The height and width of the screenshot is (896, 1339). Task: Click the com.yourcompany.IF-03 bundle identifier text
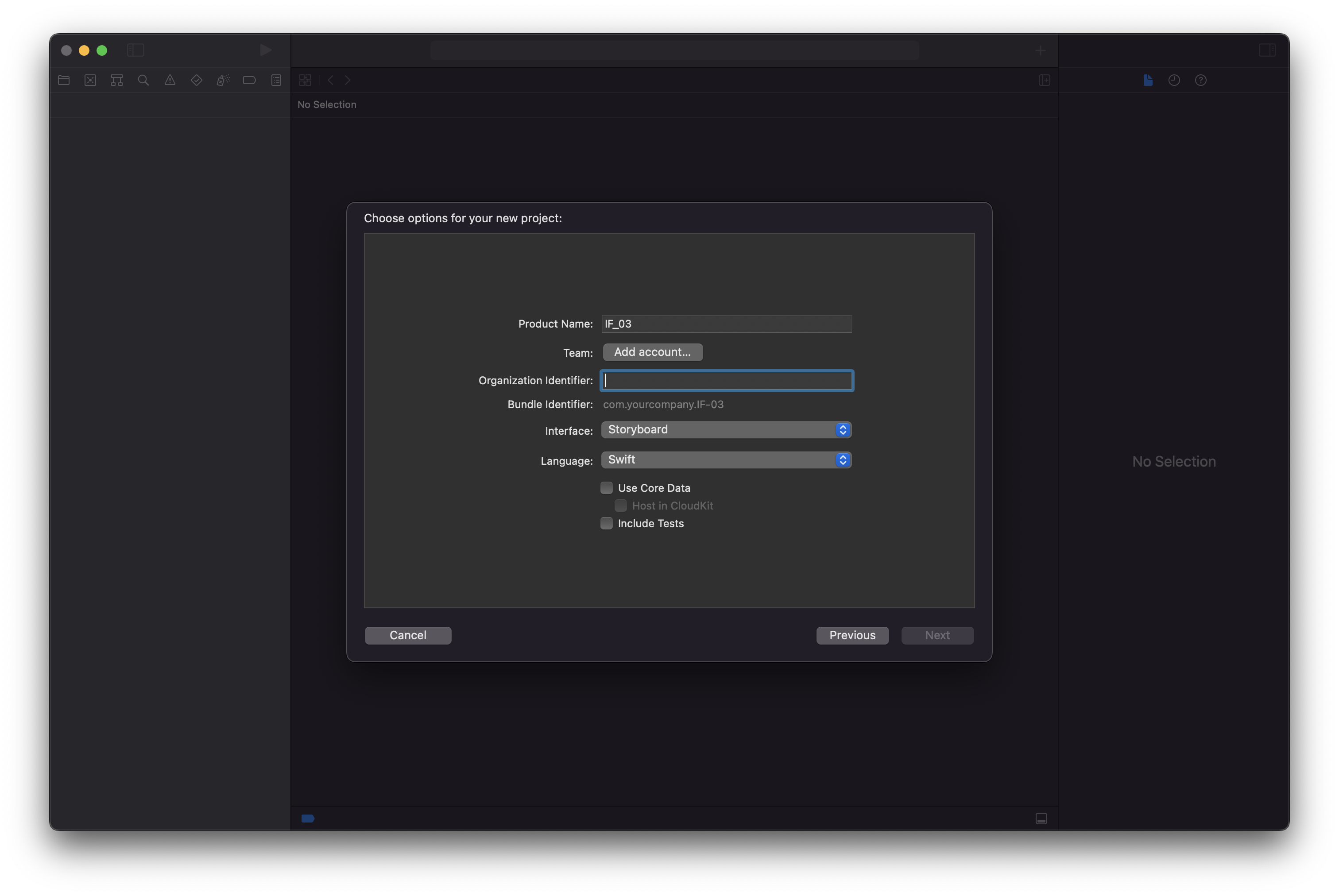point(663,404)
